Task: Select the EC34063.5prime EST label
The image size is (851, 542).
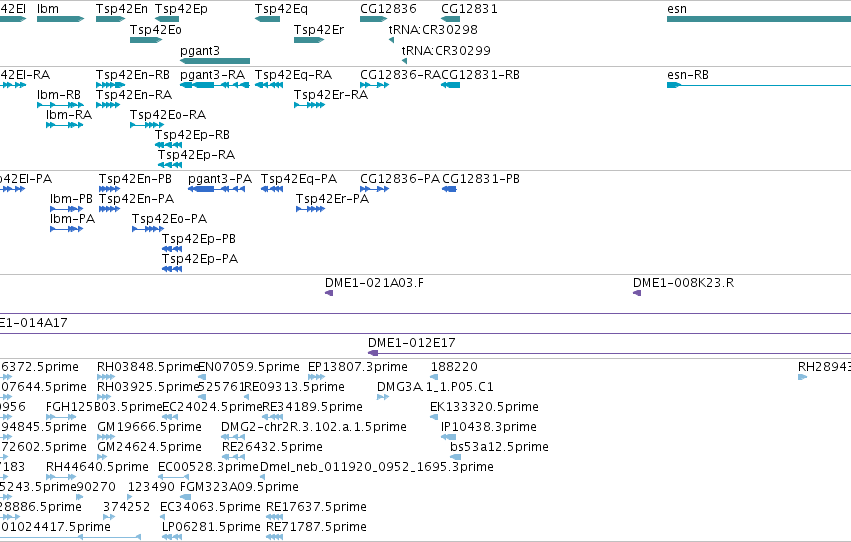Action: point(210,507)
